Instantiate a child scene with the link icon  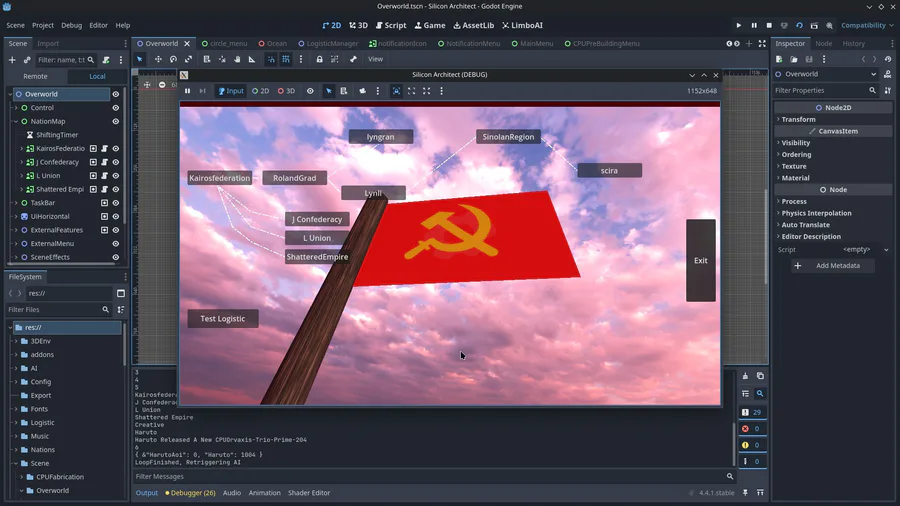click(27, 60)
